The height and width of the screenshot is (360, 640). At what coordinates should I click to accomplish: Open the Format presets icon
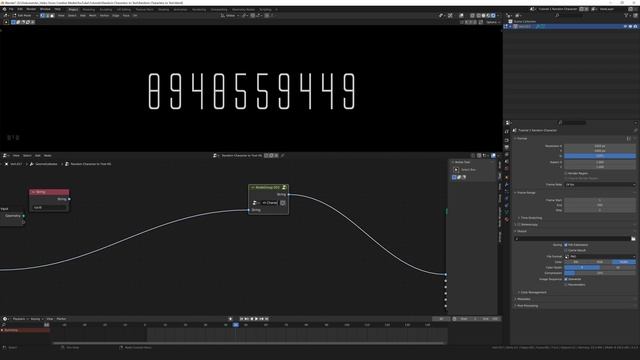coord(629,138)
